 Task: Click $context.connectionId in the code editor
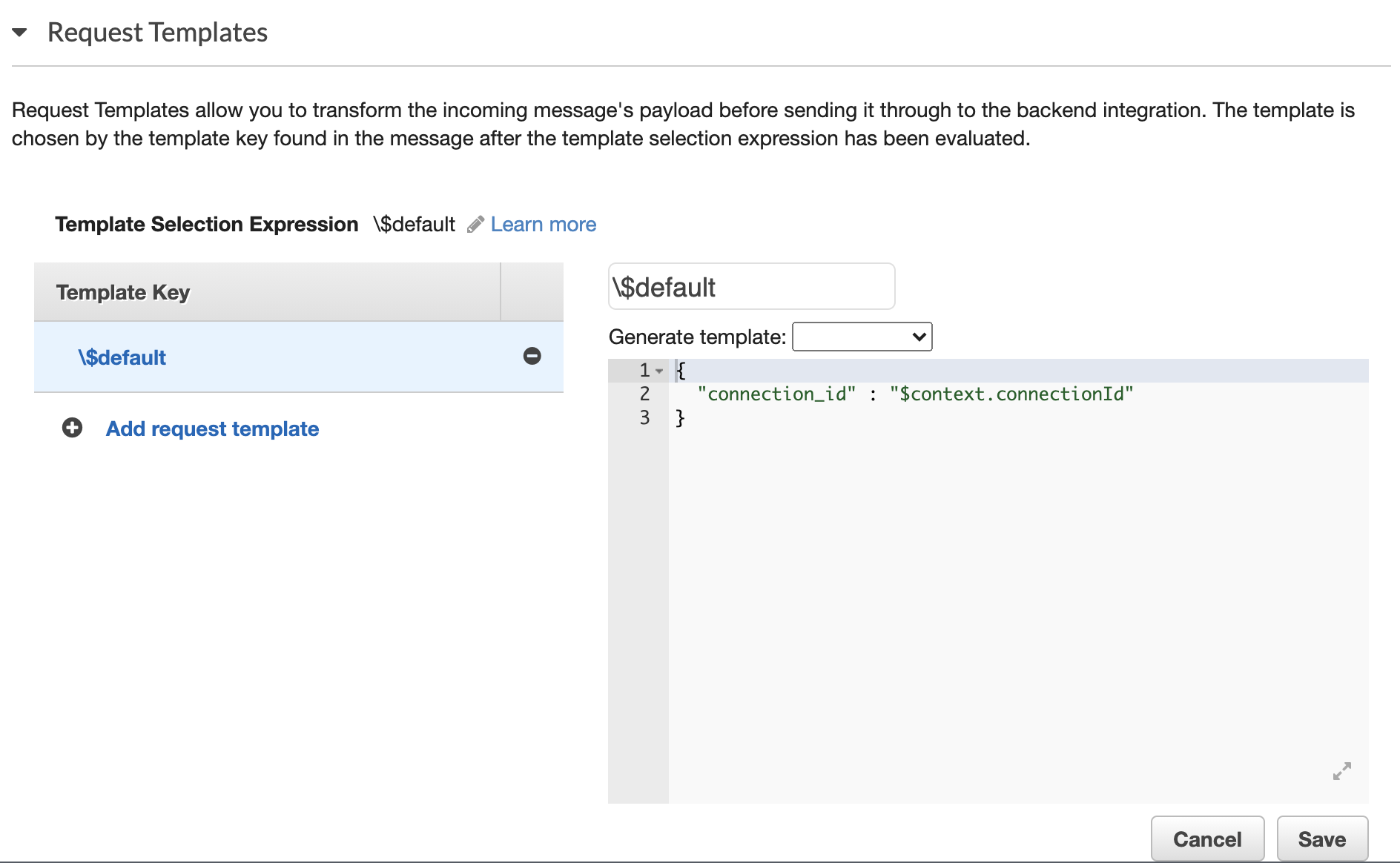[x=1011, y=394]
